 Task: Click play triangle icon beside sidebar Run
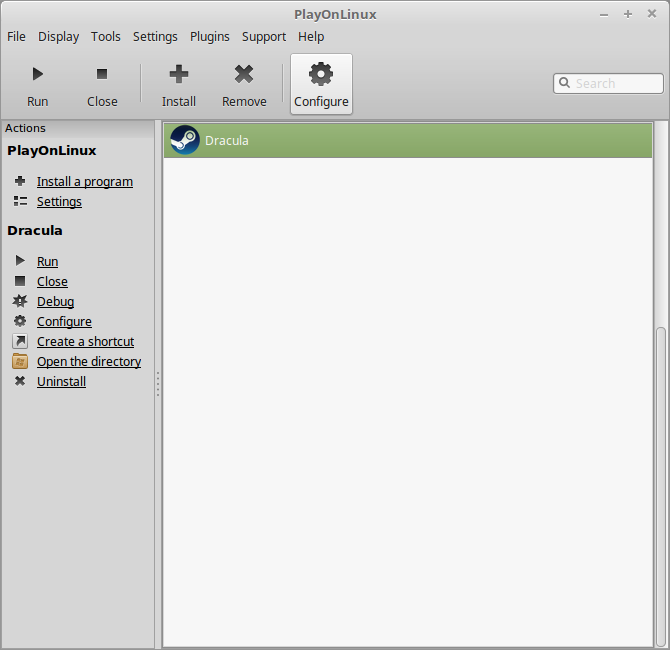click(x=20, y=261)
